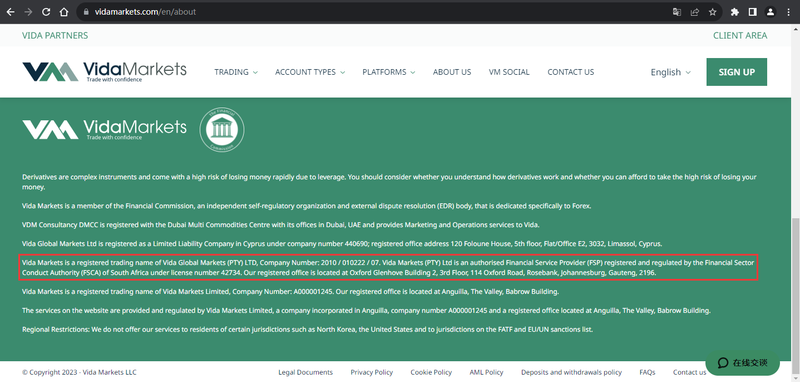Reload the current page
This screenshot has height=382, width=800.
point(46,12)
